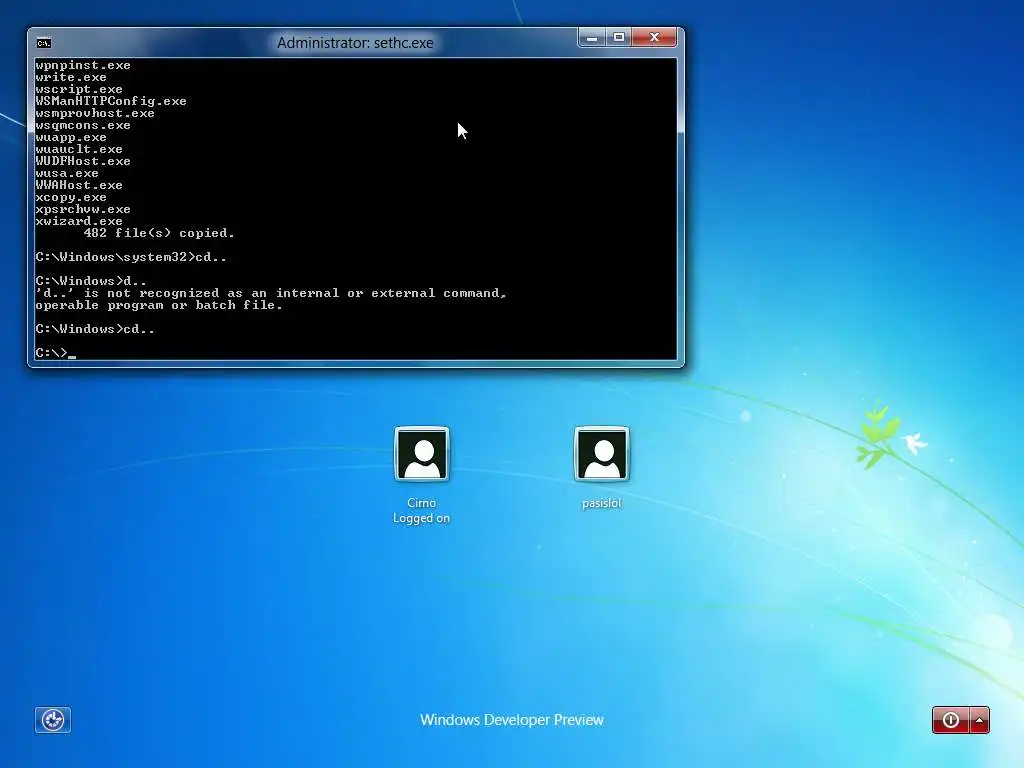Click the 'WUDFHost.exe' line
Viewport: 1024px width, 768px height.
pos(83,161)
